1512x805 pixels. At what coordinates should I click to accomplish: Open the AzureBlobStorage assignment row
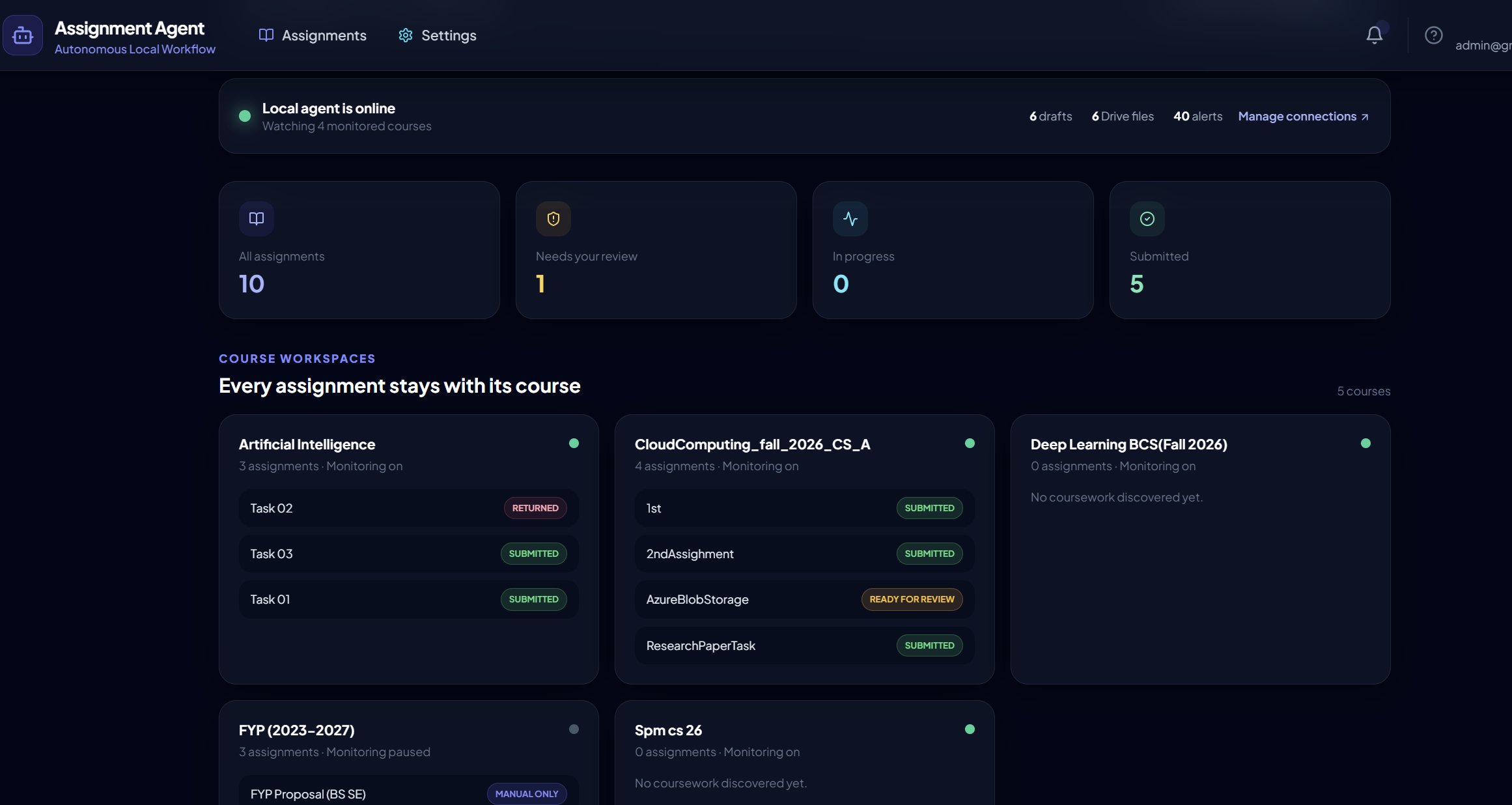[805, 599]
